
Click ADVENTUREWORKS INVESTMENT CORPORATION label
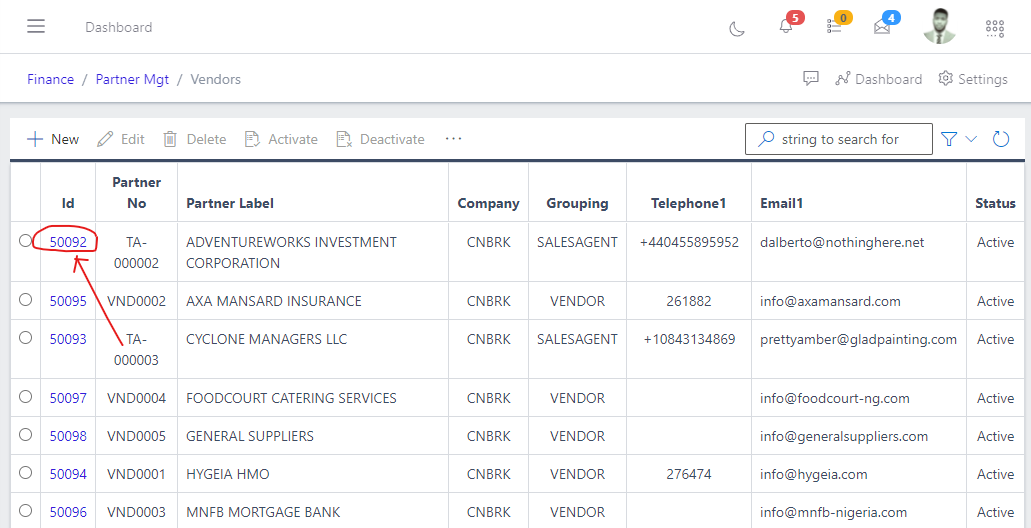[291, 252]
